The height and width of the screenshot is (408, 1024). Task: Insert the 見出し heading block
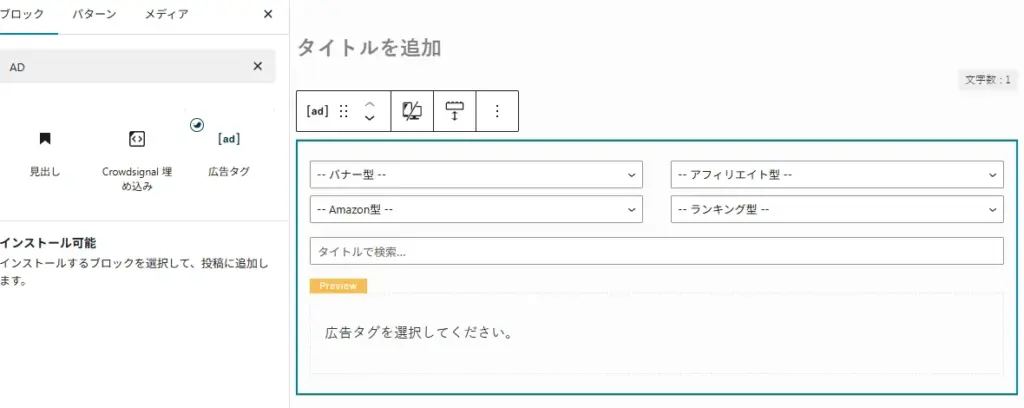pos(44,154)
